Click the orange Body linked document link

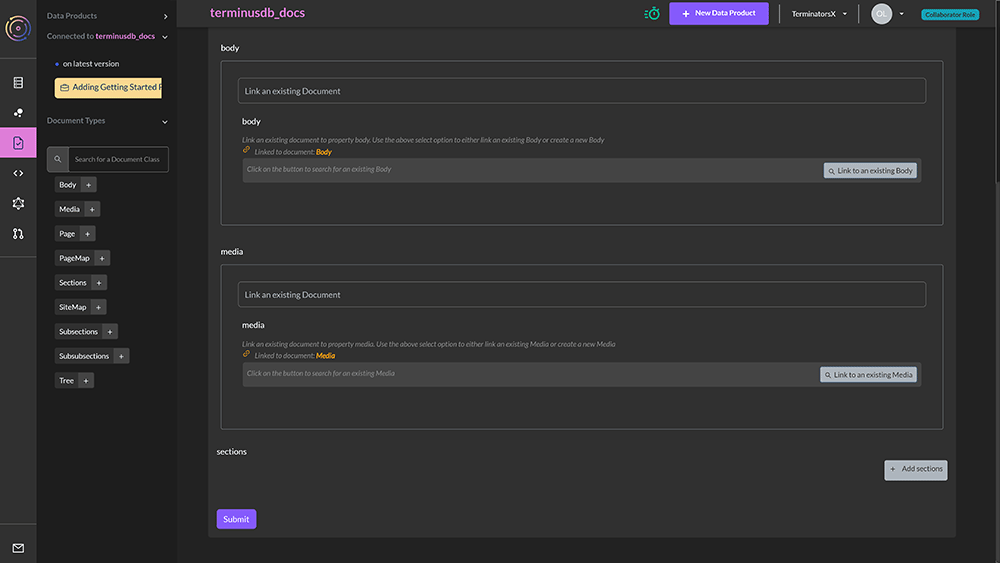click(324, 152)
